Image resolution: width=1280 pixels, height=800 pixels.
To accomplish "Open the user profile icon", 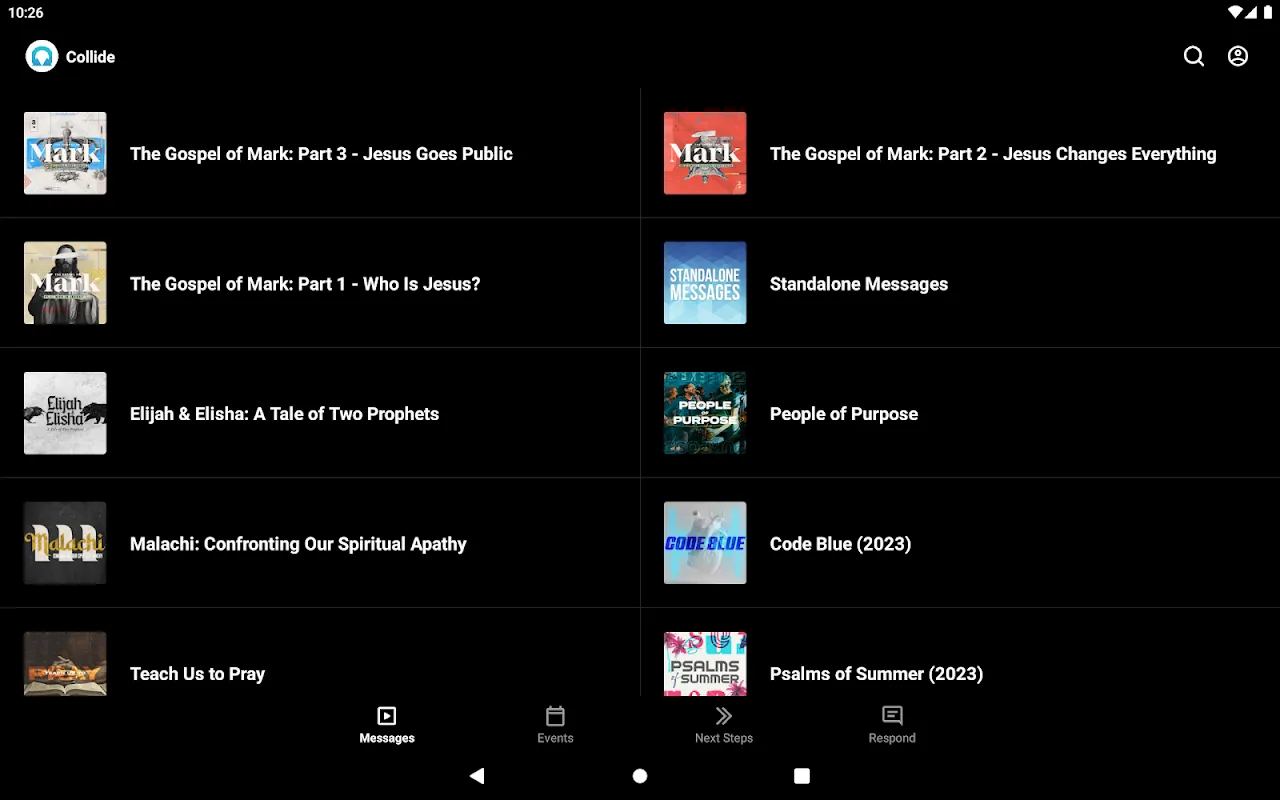I will coord(1238,56).
